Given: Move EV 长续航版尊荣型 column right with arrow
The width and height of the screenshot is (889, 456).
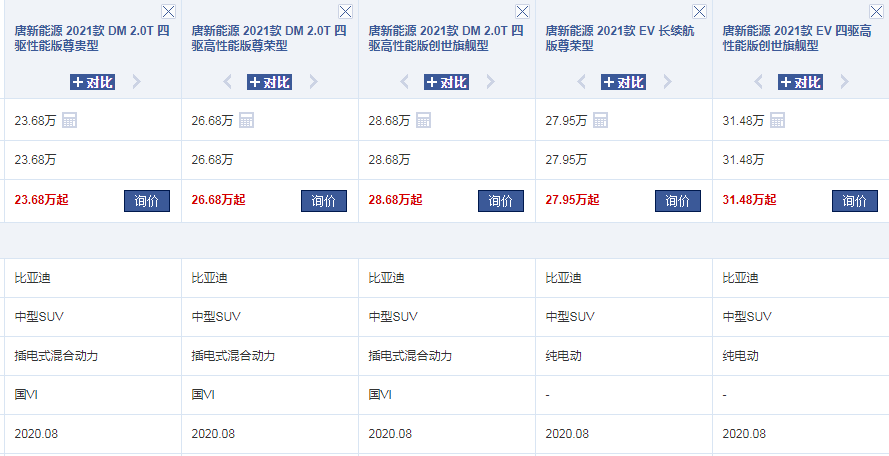Looking at the screenshot, I should (x=667, y=82).
